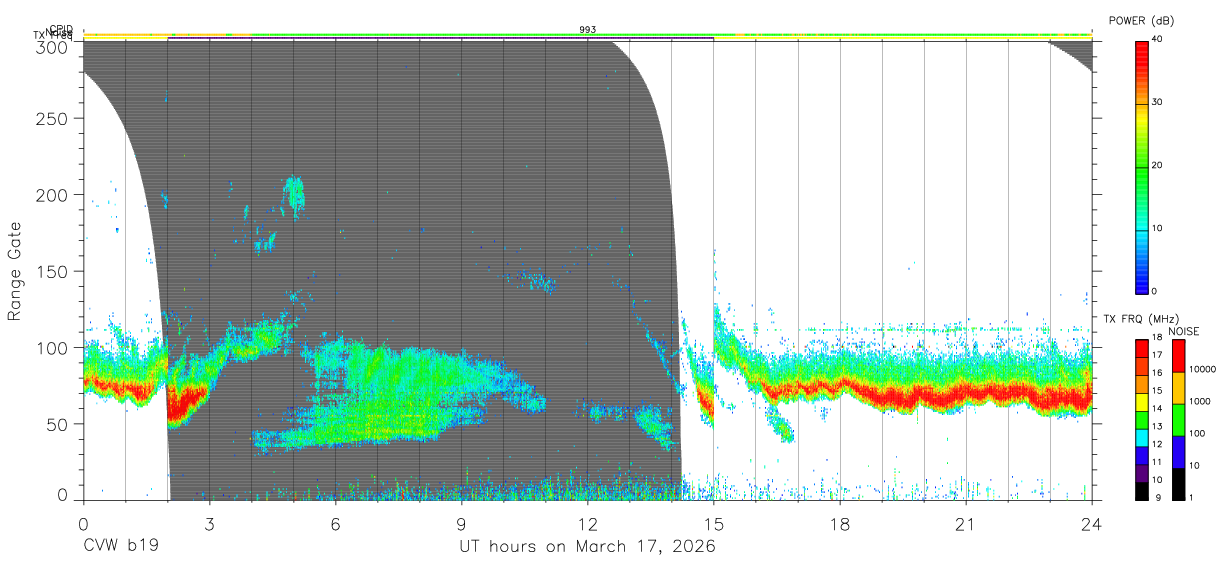1228x567 pixels.
Task: Click the NOISE legend tick "1000"
Action: 1199,401
